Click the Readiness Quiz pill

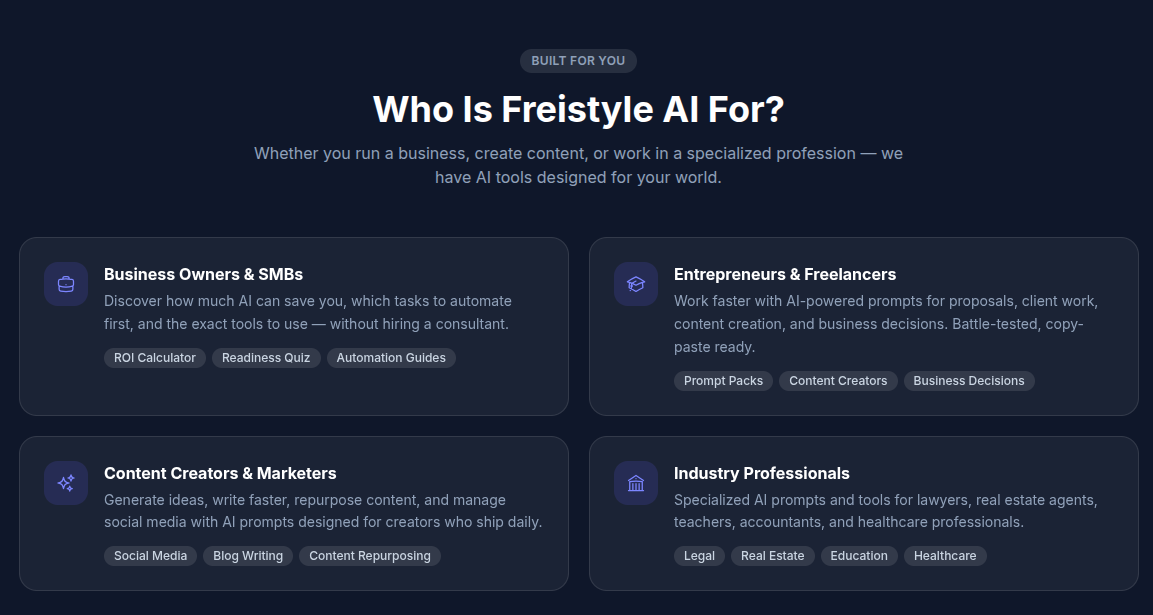click(x=266, y=358)
